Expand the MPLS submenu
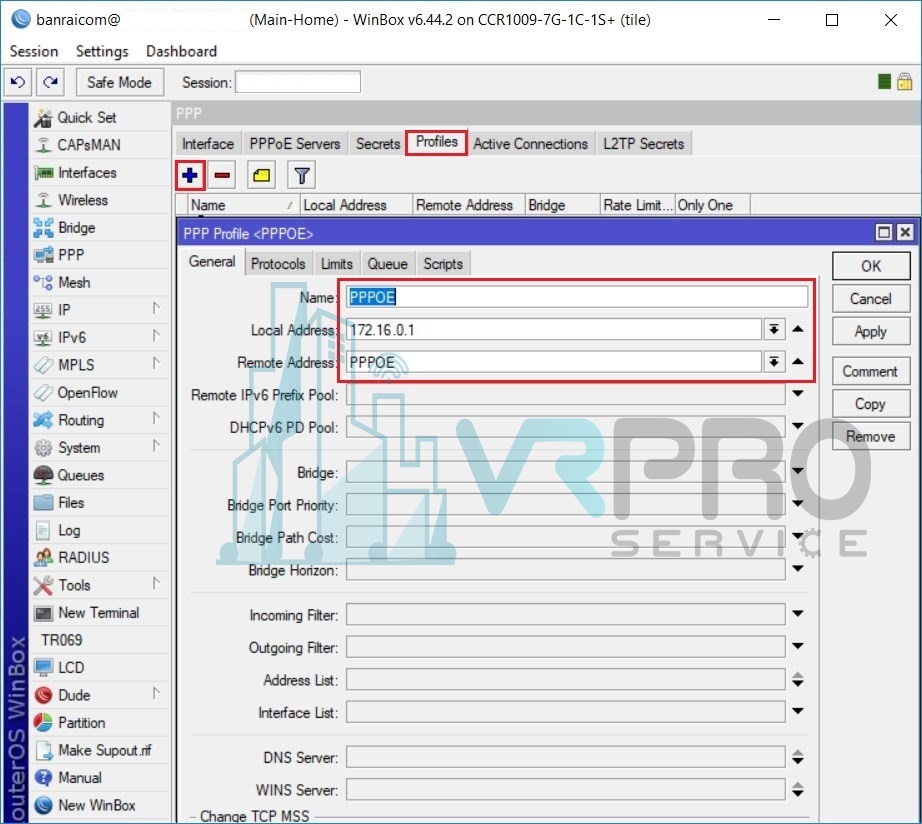 tap(156, 363)
